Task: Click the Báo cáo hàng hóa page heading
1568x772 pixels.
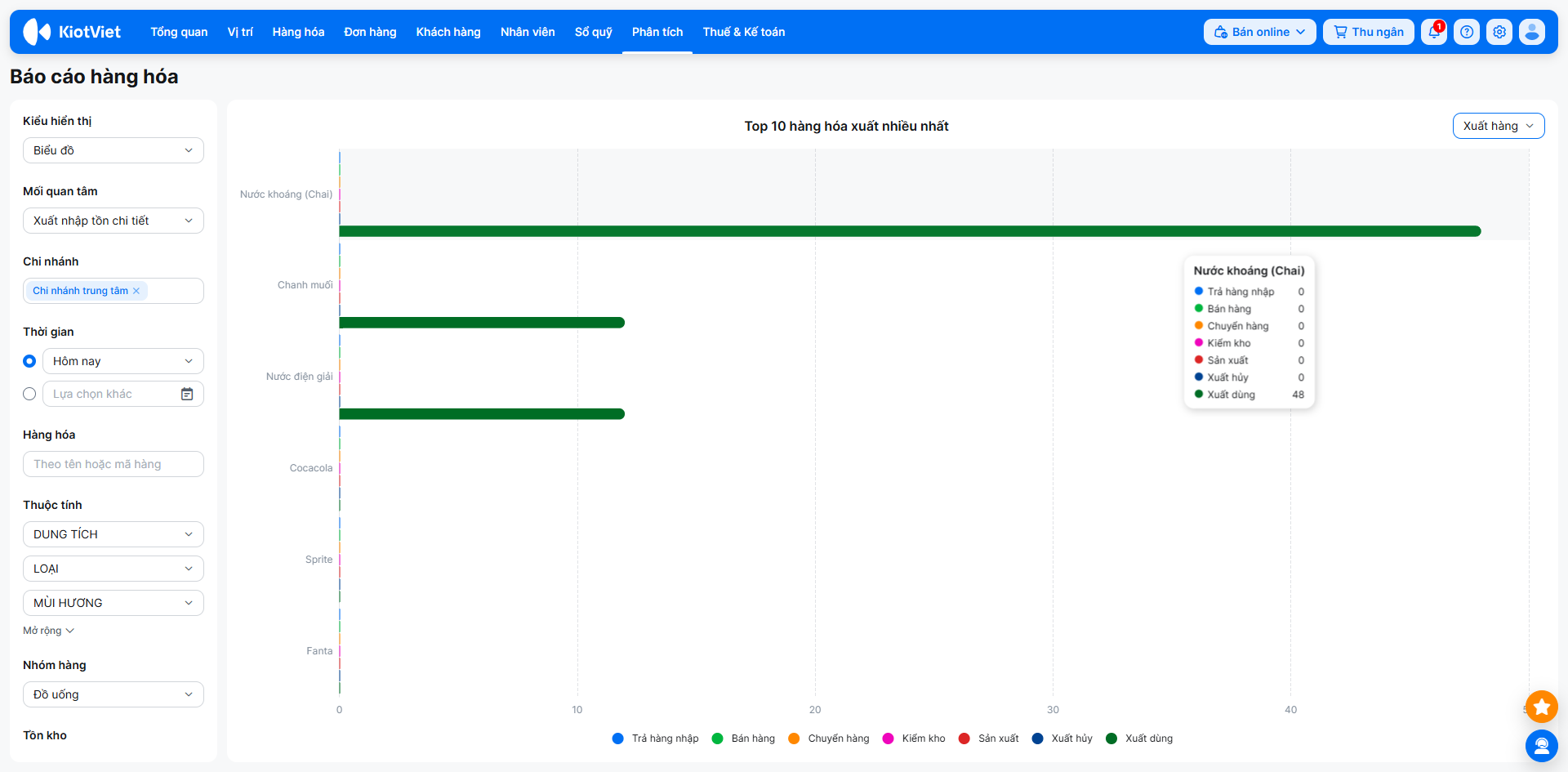Action: coord(94,77)
